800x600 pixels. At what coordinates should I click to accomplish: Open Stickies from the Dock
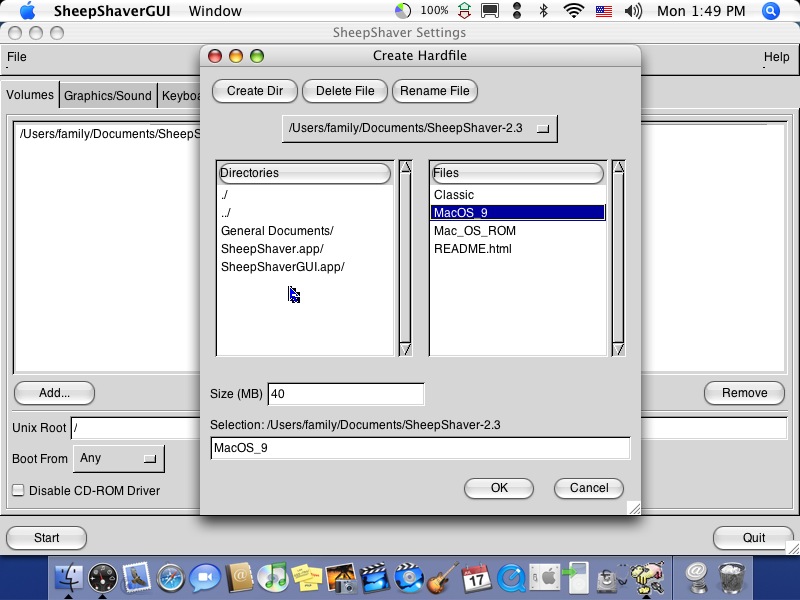point(307,578)
